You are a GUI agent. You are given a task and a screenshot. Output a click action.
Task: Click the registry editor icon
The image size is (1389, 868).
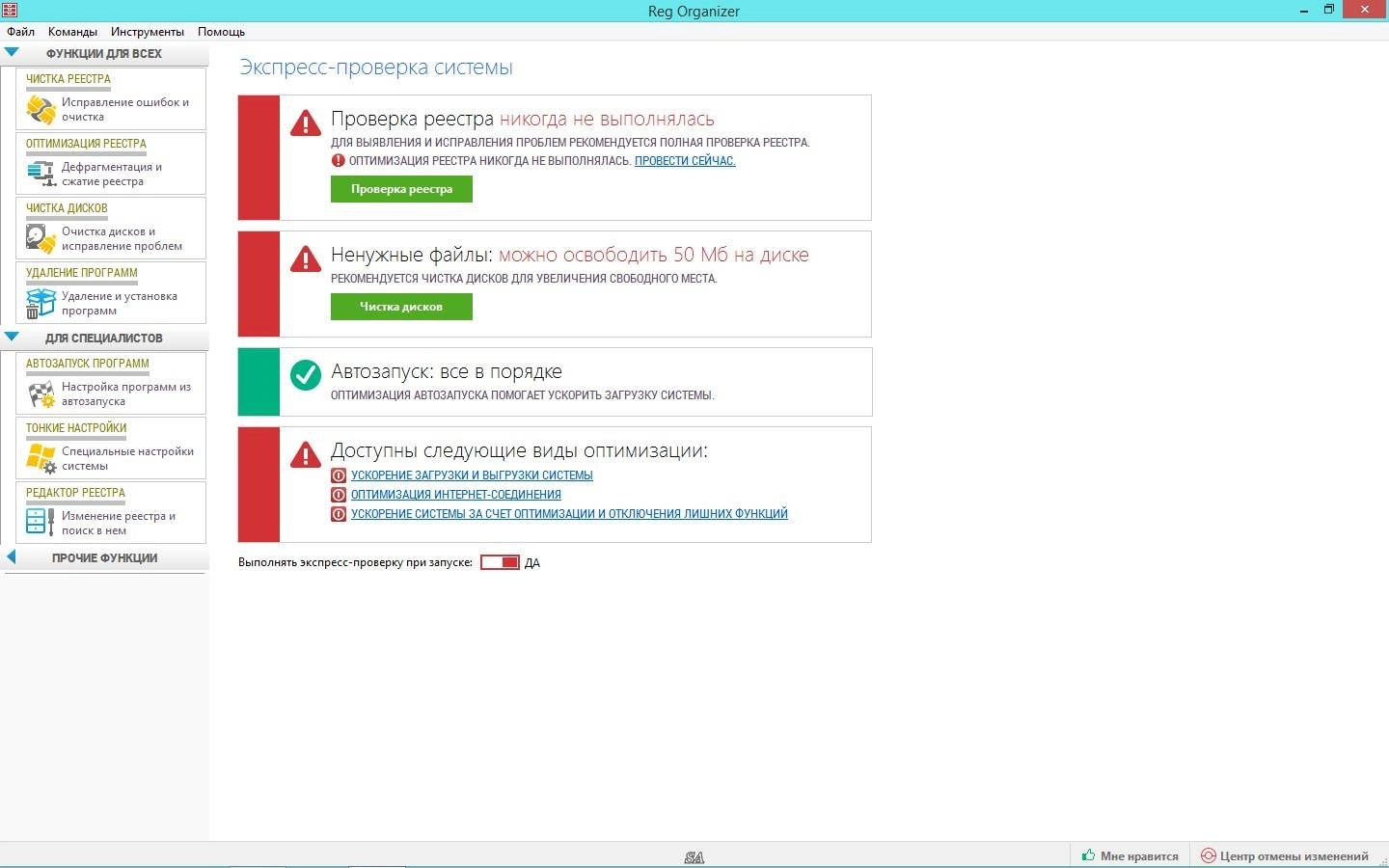click(x=41, y=522)
